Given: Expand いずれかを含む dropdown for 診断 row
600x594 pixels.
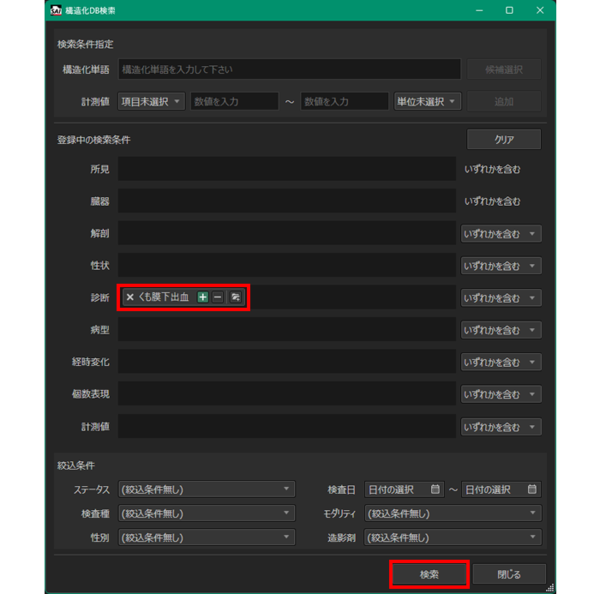Looking at the screenshot, I should point(500,298).
